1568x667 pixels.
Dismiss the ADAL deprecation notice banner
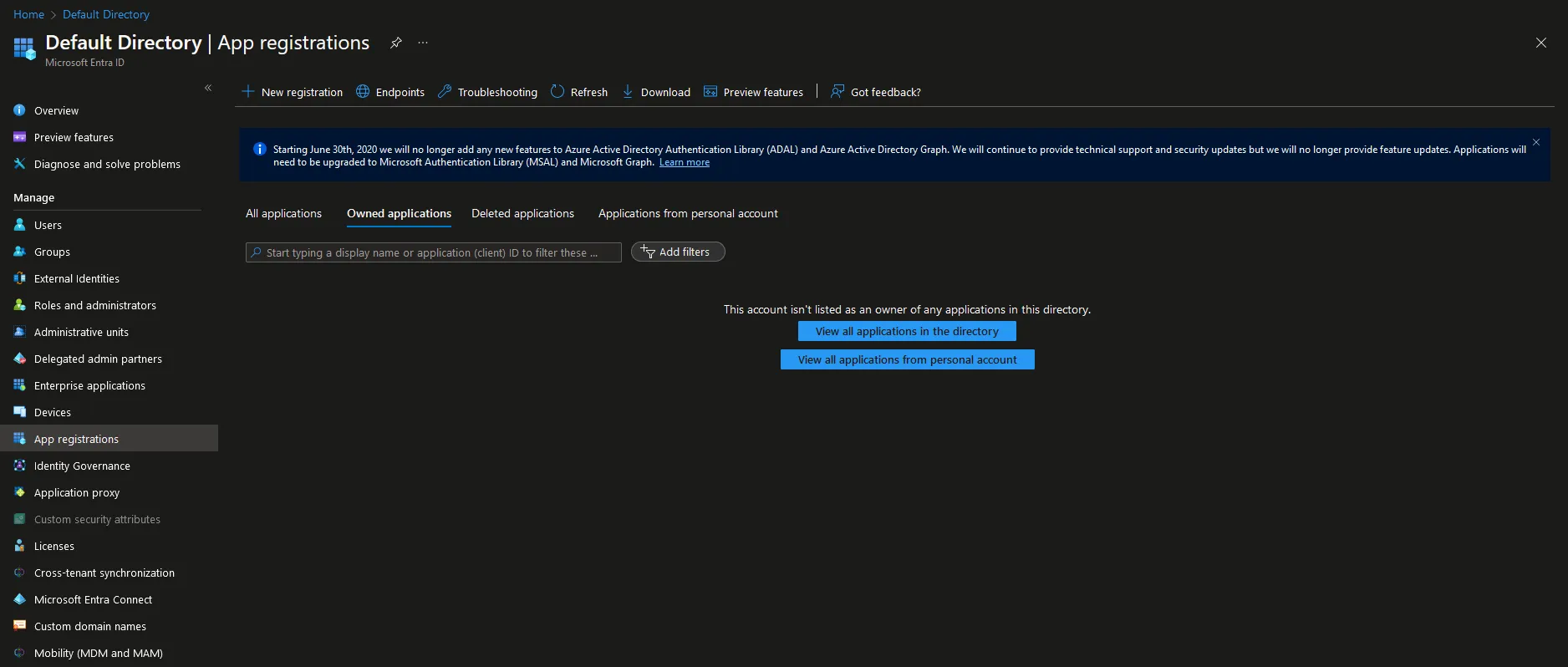(x=1536, y=142)
